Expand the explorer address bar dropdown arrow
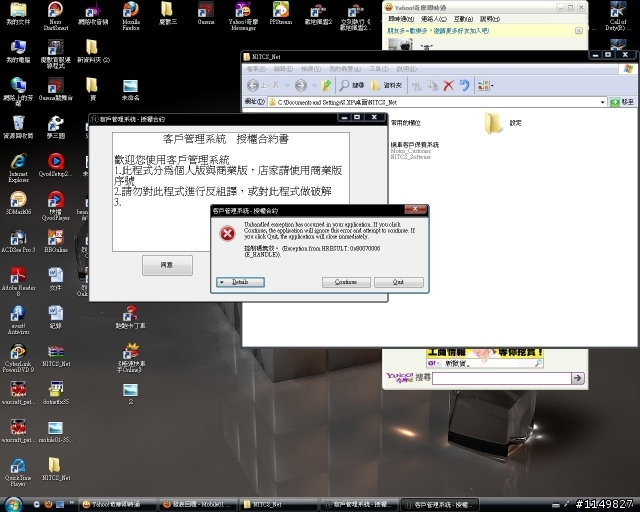The image size is (640, 512). 603,102
